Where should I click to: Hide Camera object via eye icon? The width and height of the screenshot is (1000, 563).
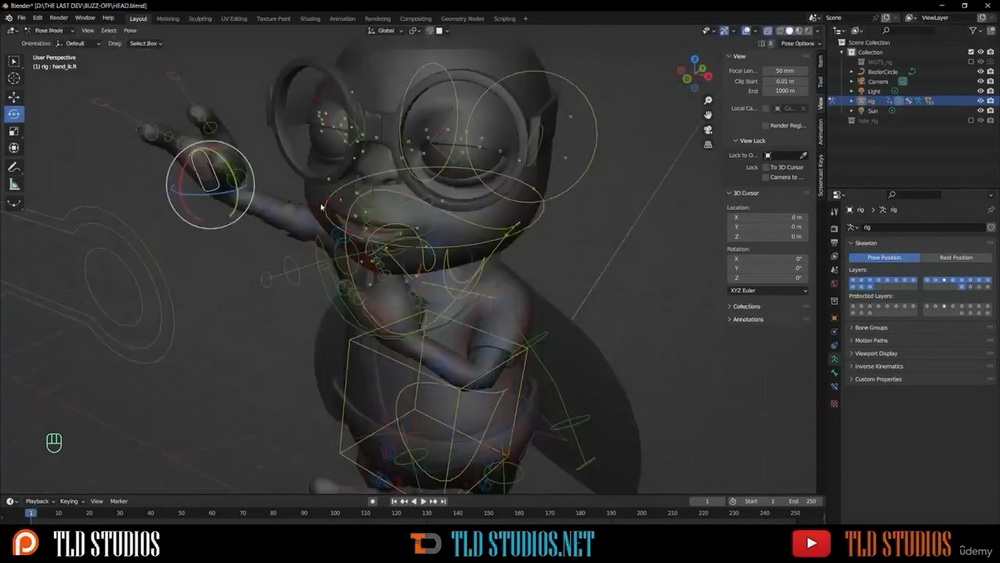tap(980, 81)
